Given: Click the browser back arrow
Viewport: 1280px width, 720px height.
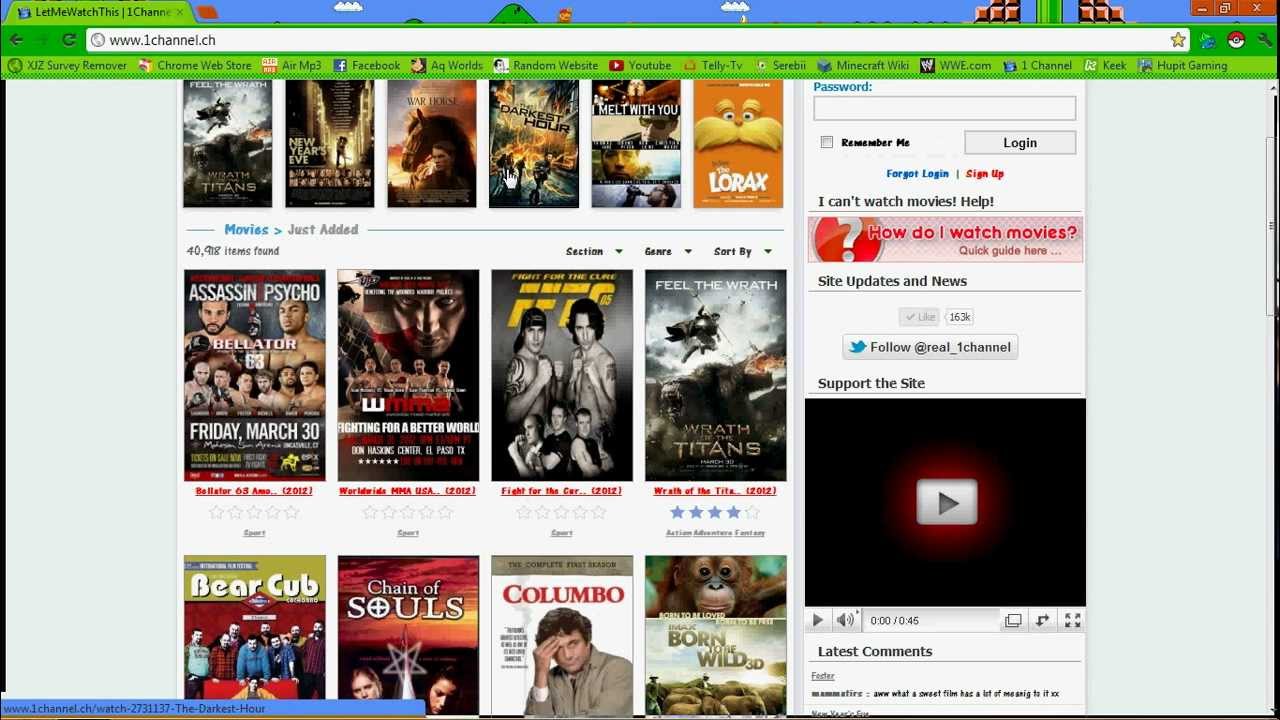Looking at the screenshot, I should [17, 40].
